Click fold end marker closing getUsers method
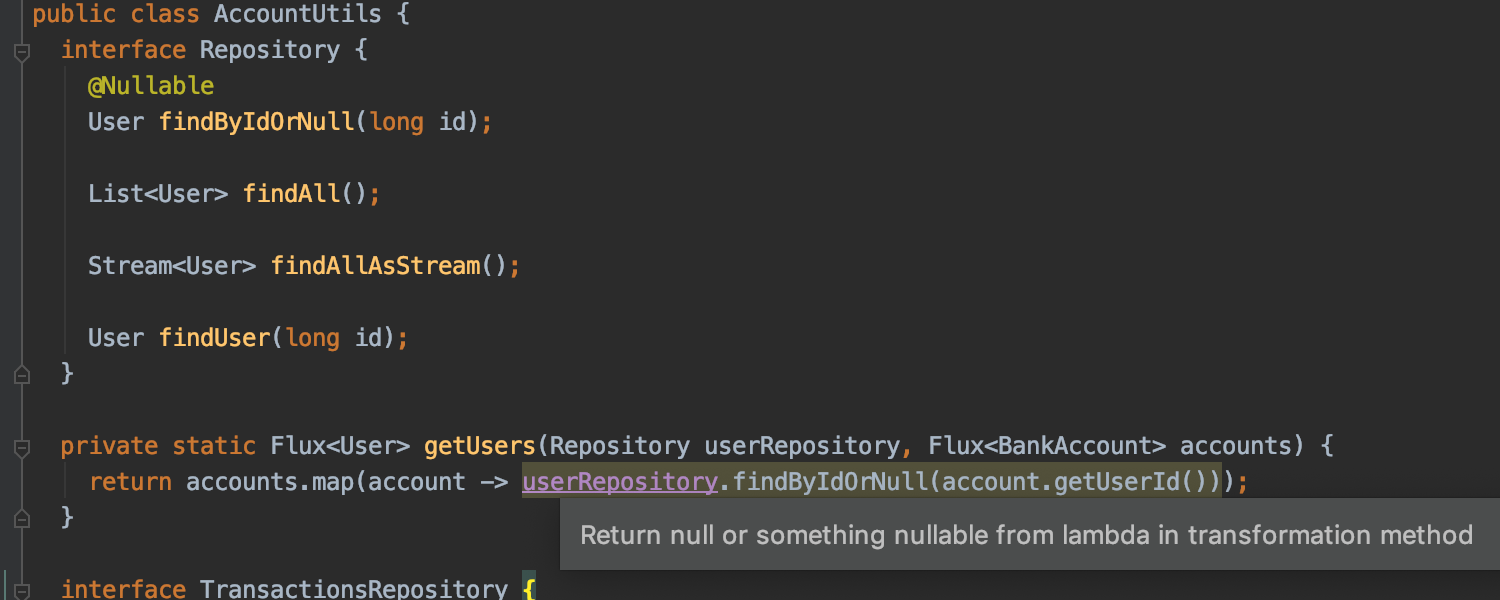The image size is (1500, 600). point(21,518)
